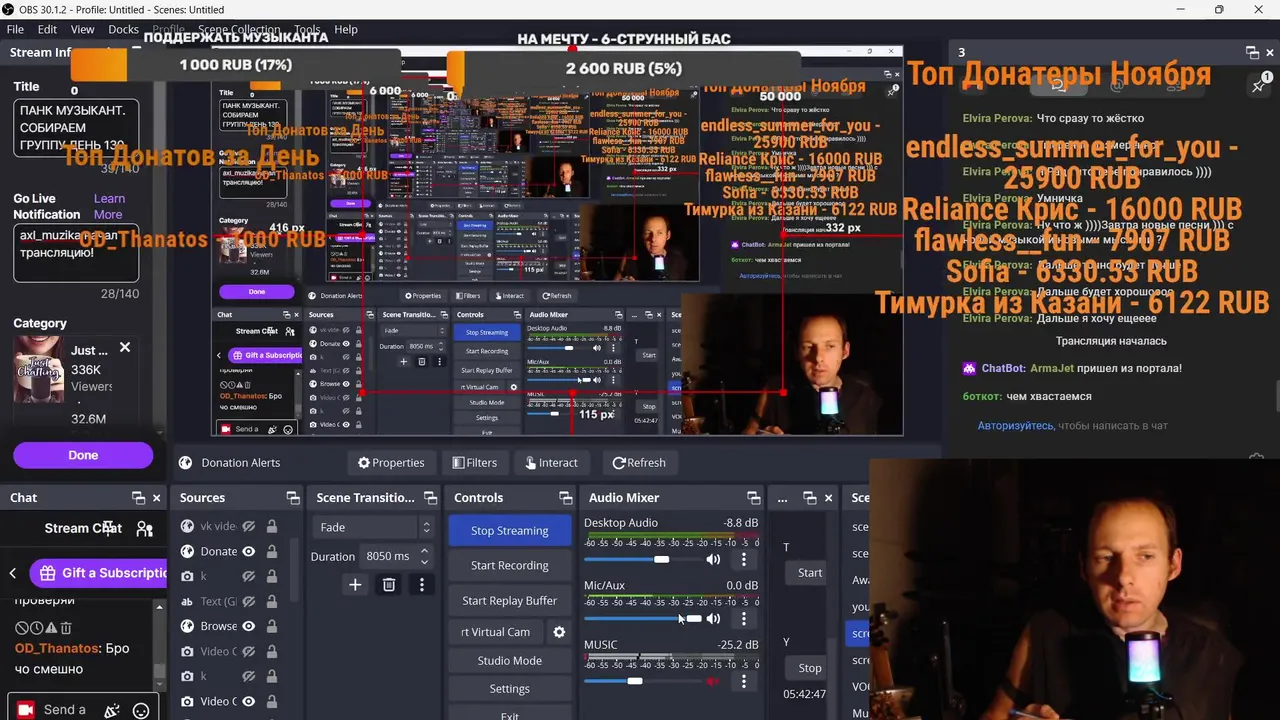Toggle lock on the Text source

(272, 601)
